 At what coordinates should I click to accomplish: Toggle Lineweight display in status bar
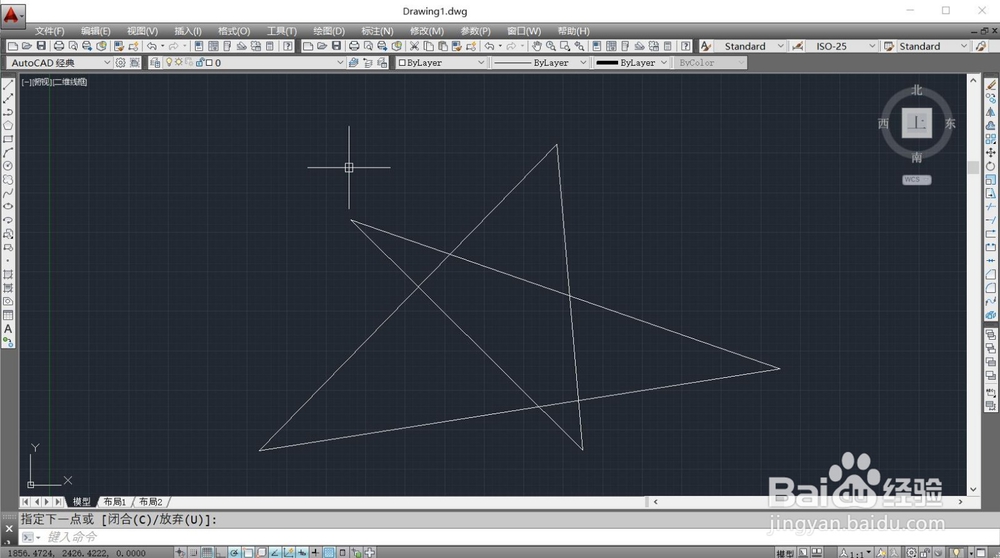click(315, 552)
